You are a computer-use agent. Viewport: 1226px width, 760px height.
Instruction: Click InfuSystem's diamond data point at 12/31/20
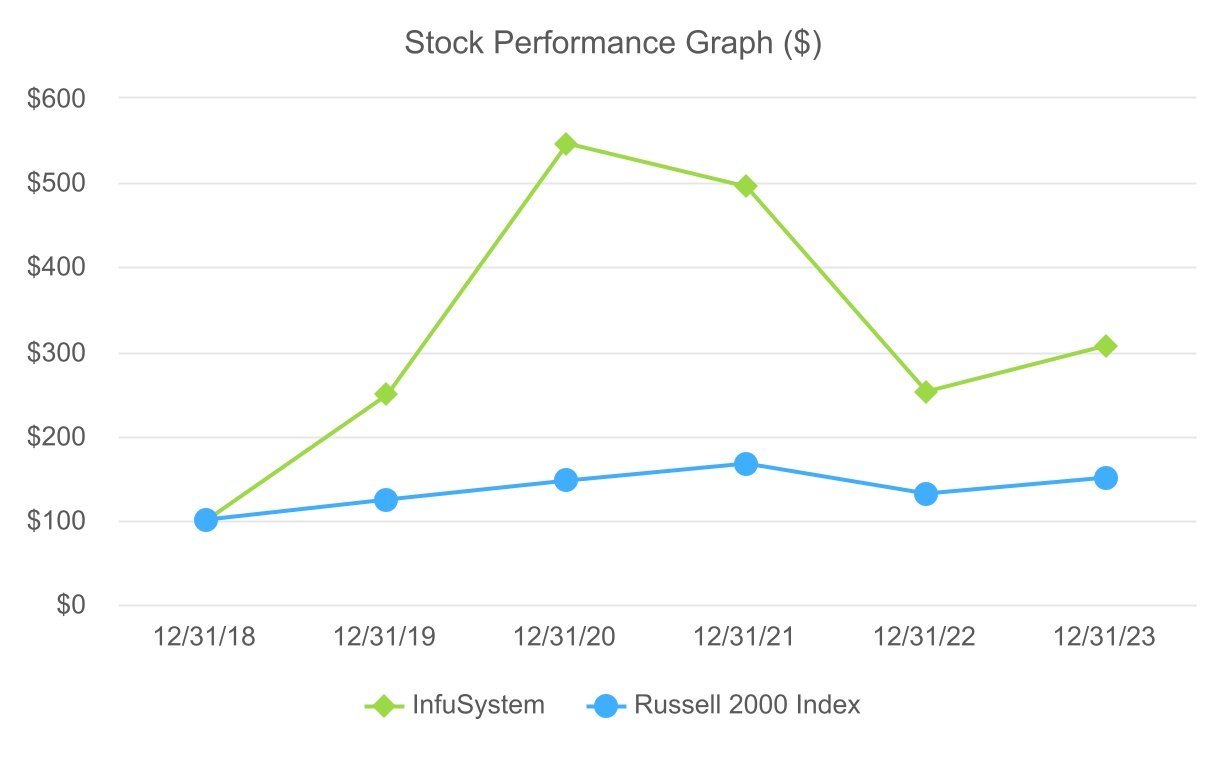coord(566,144)
